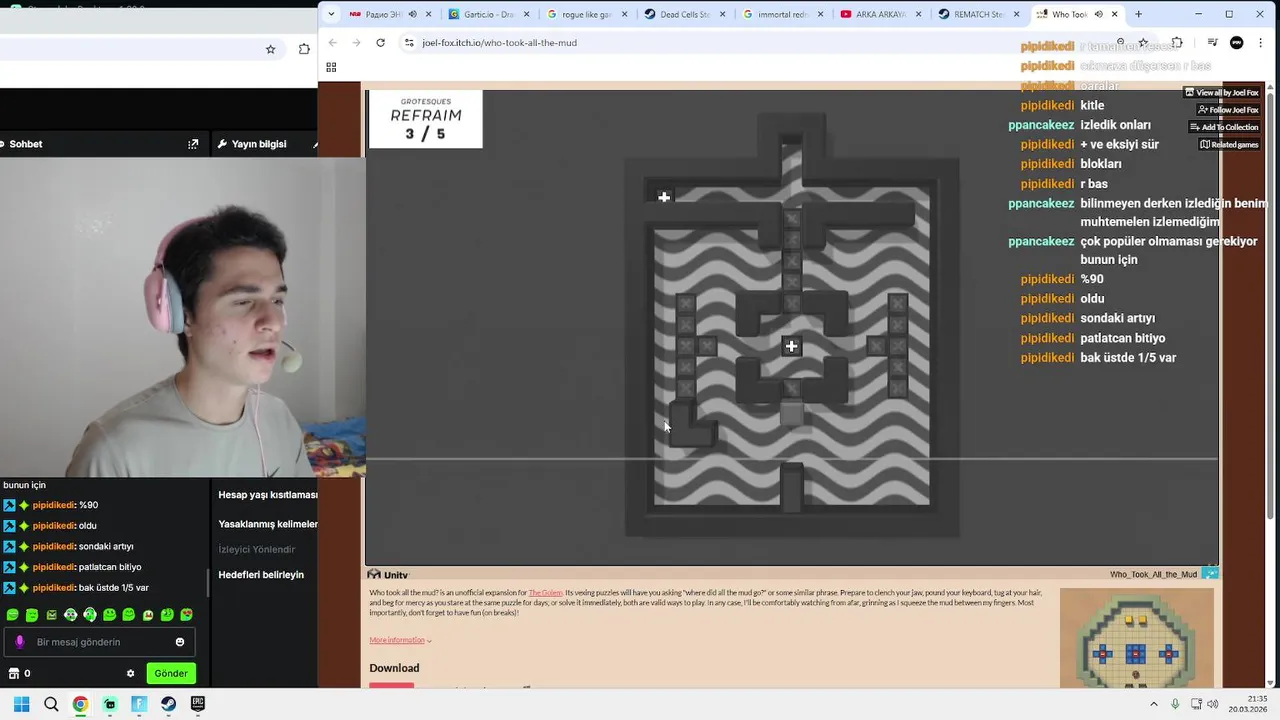Click the plus tile in game center

coord(791,346)
